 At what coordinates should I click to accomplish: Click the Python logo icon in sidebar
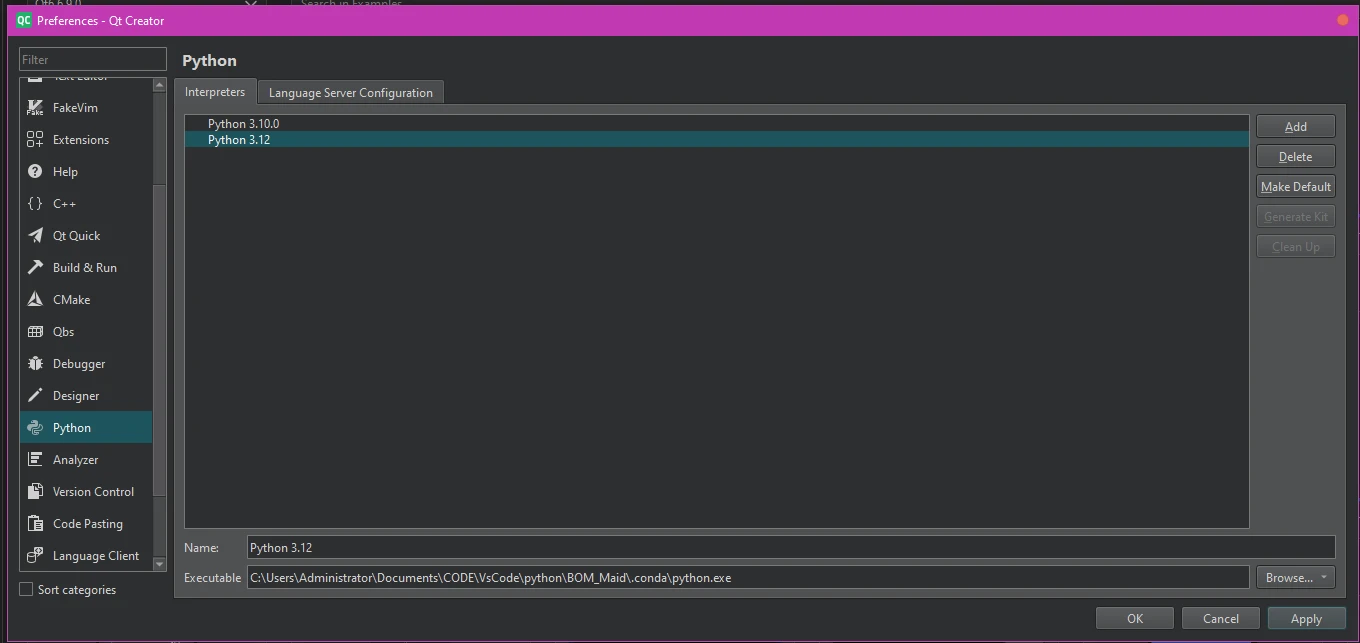tap(35, 428)
